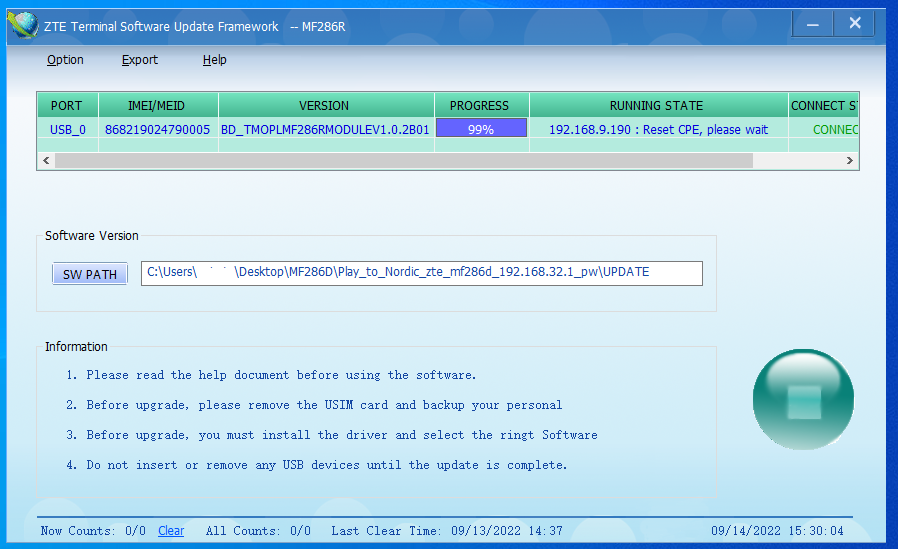The width and height of the screenshot is (898, 549).
Task: Click into the software path input field
Action: click(x=422, y=273)
